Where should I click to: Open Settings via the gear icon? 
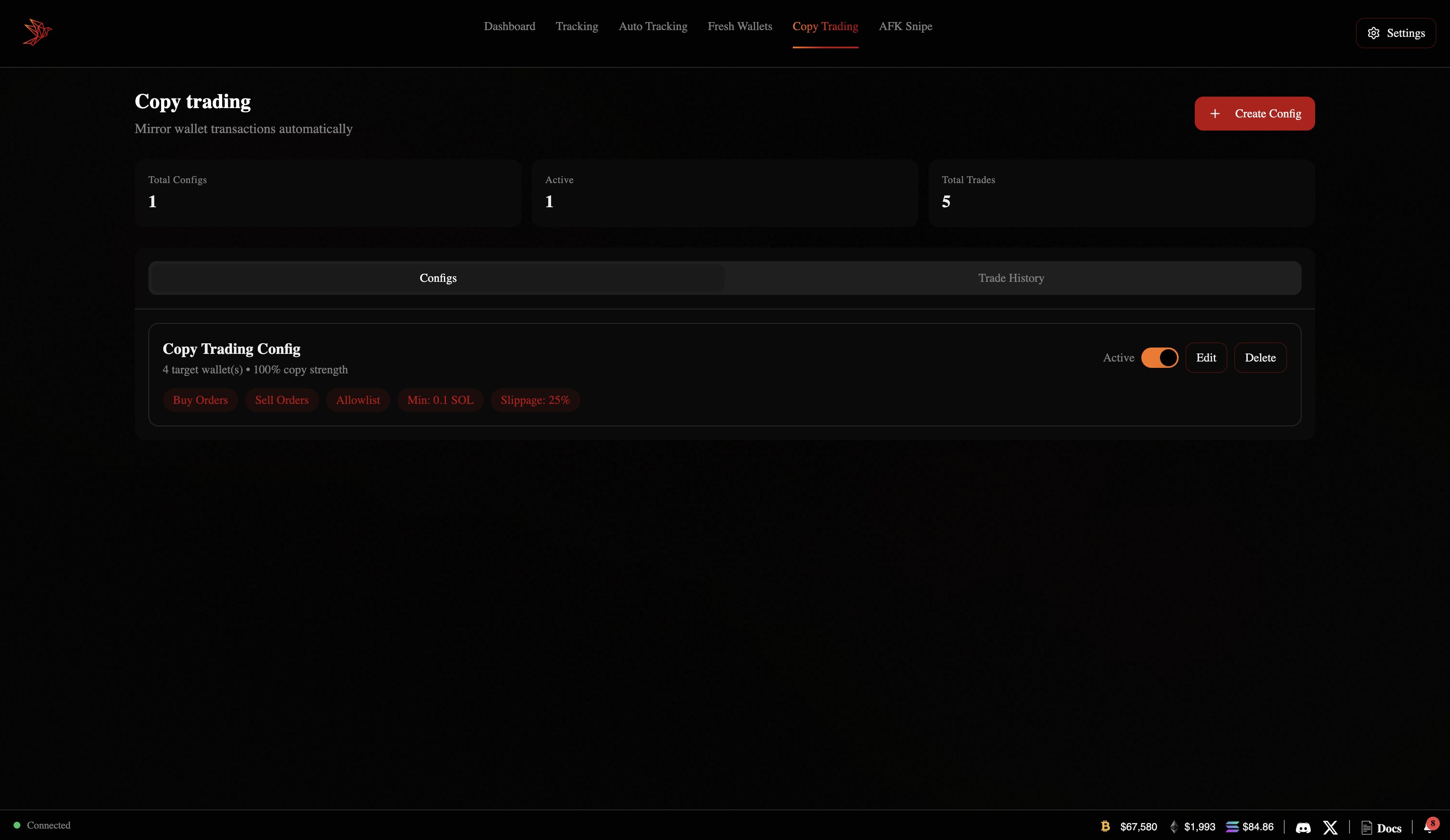click(1396, 33)
